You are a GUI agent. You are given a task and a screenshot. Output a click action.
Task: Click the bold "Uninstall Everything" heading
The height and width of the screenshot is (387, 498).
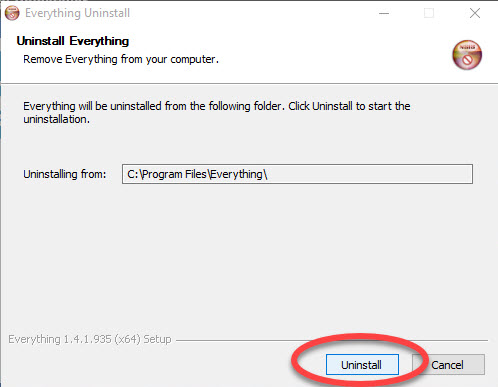click(73, 41)
